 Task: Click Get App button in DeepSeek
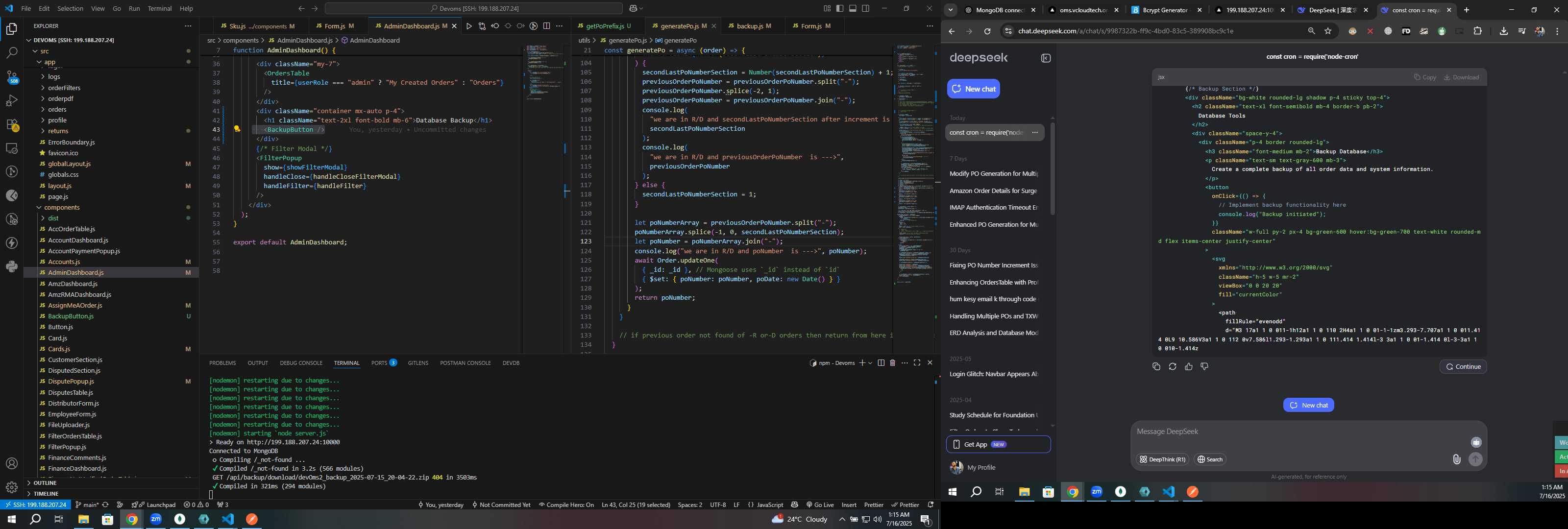998,444
